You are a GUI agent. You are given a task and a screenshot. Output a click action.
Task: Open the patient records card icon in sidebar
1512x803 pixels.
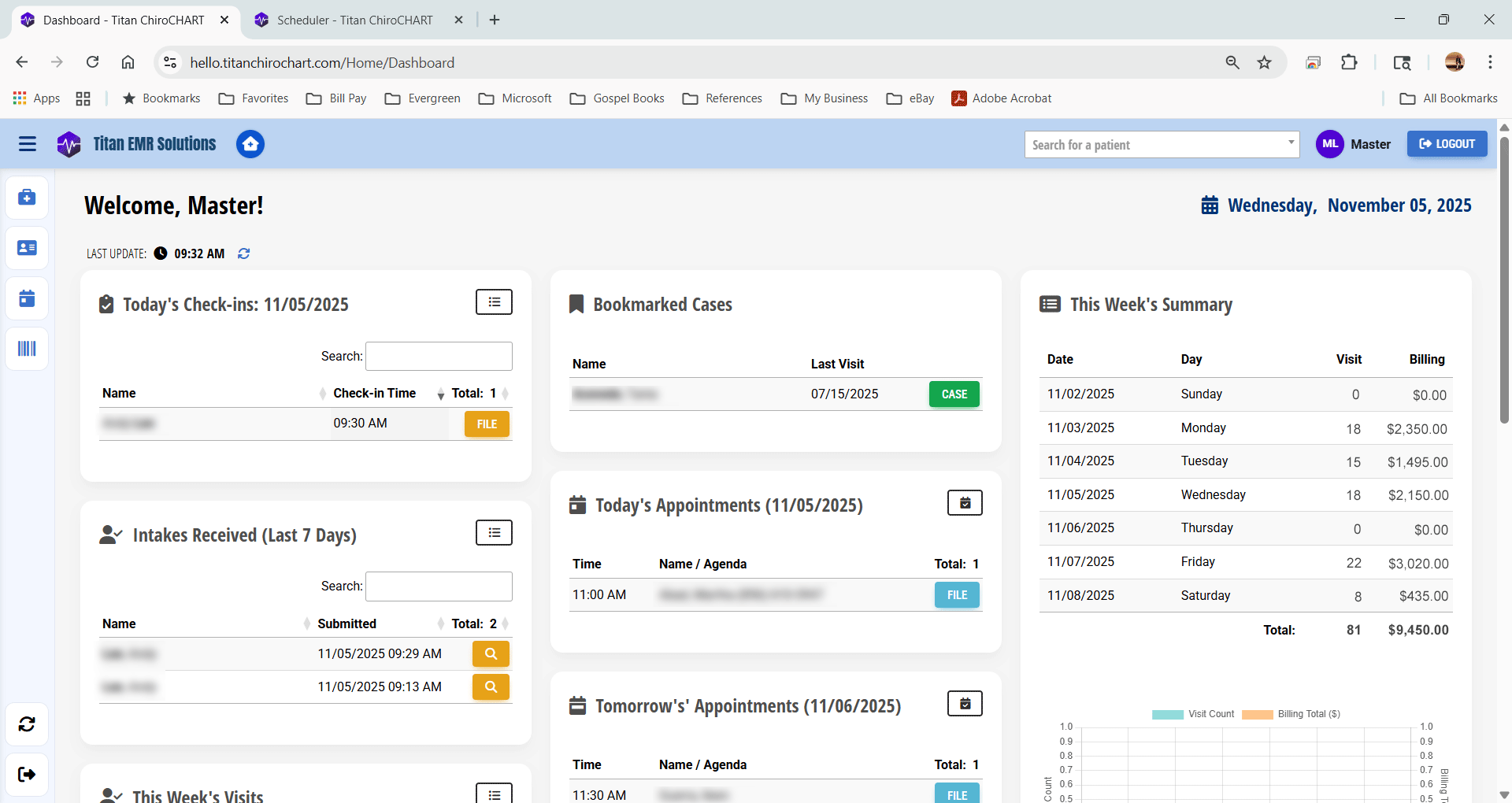click(x=27, y=247)
